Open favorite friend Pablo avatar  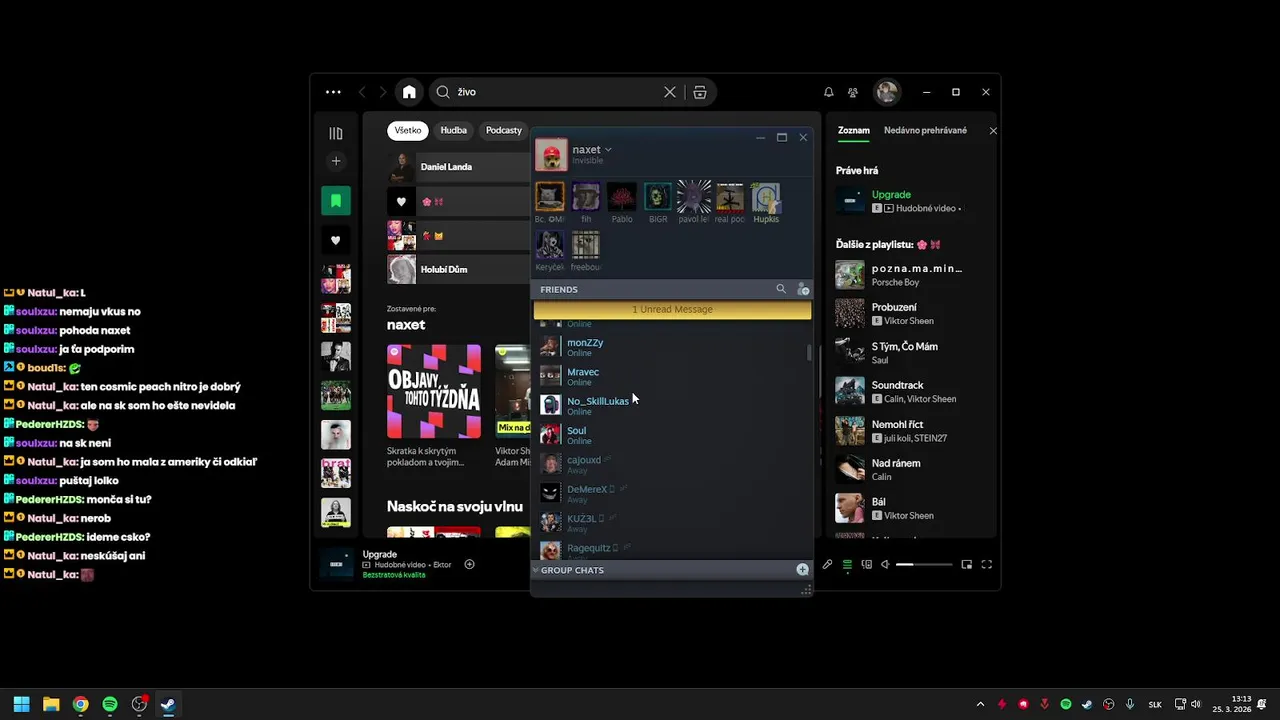[622, 197]
